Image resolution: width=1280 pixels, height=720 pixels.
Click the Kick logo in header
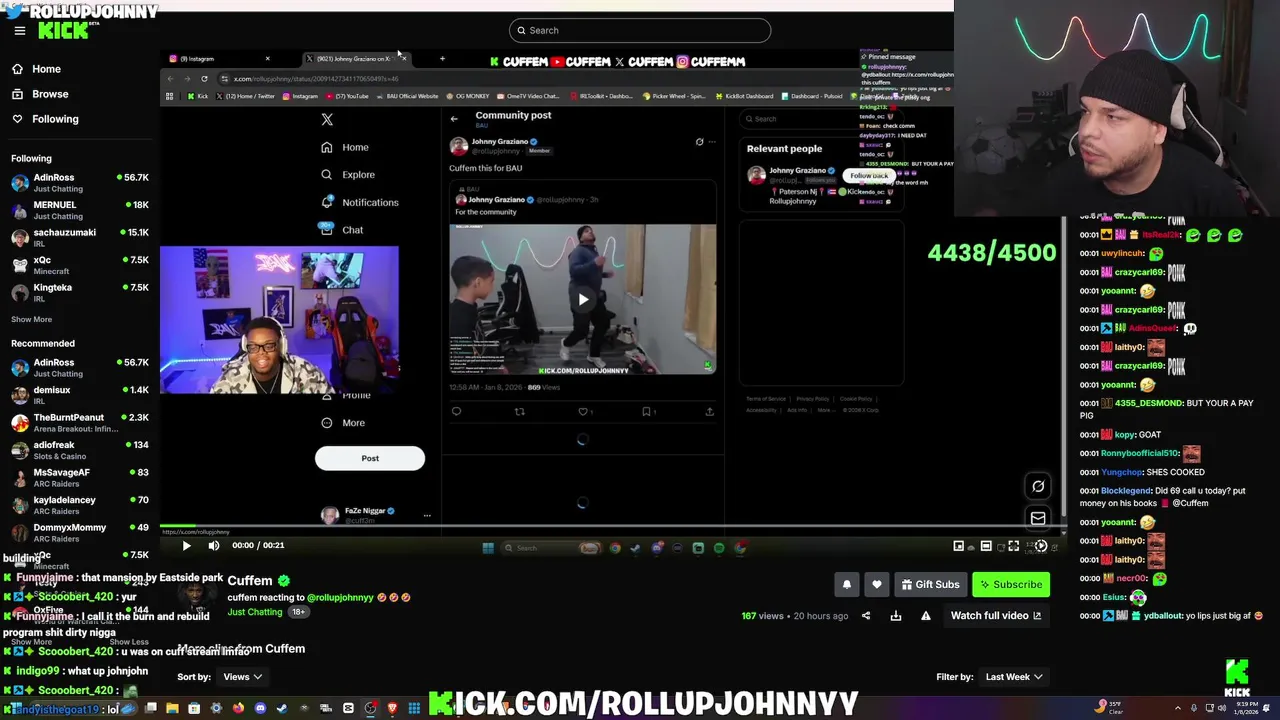pos(63,30)
